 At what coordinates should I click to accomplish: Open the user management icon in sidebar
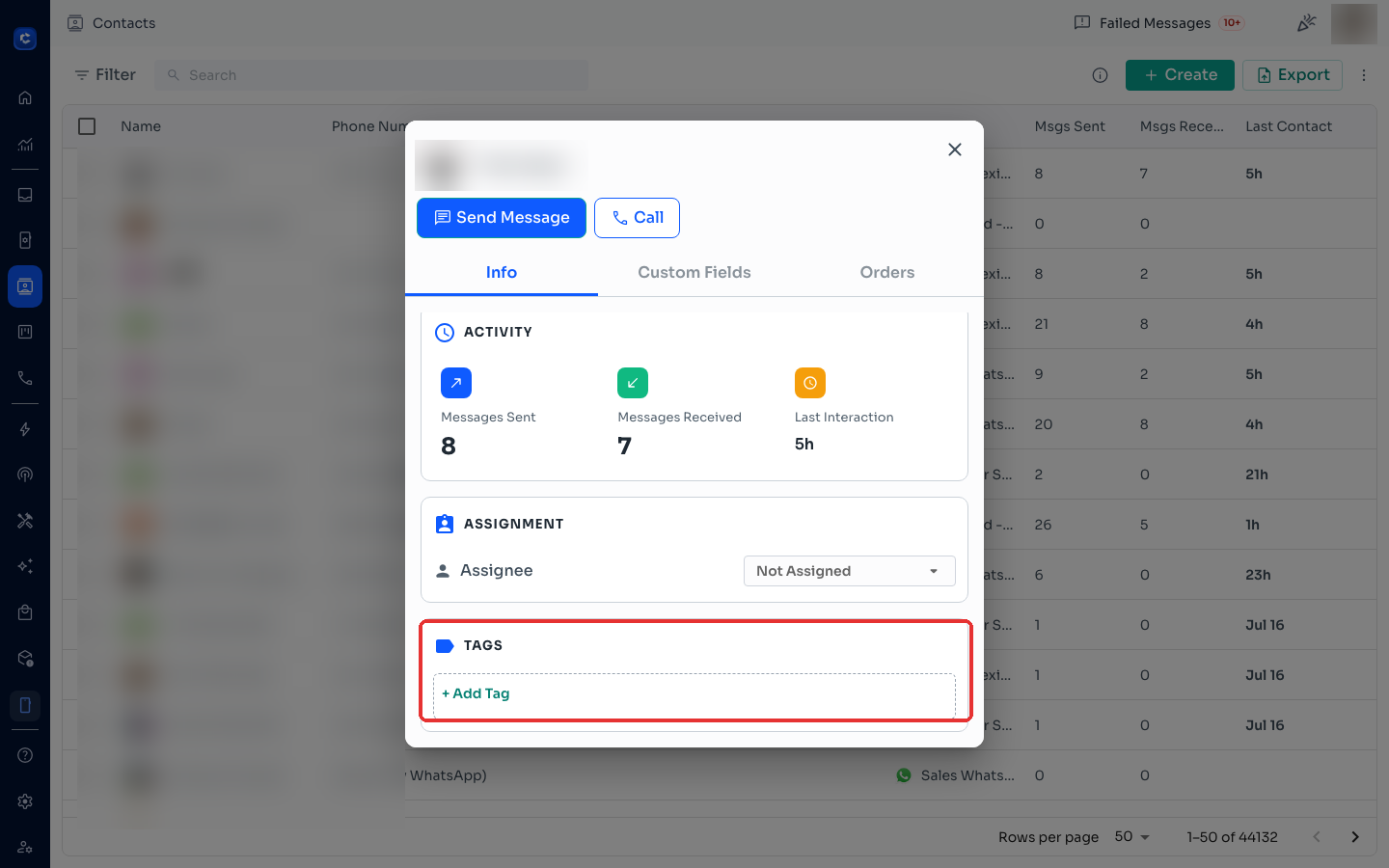(25, 847)
